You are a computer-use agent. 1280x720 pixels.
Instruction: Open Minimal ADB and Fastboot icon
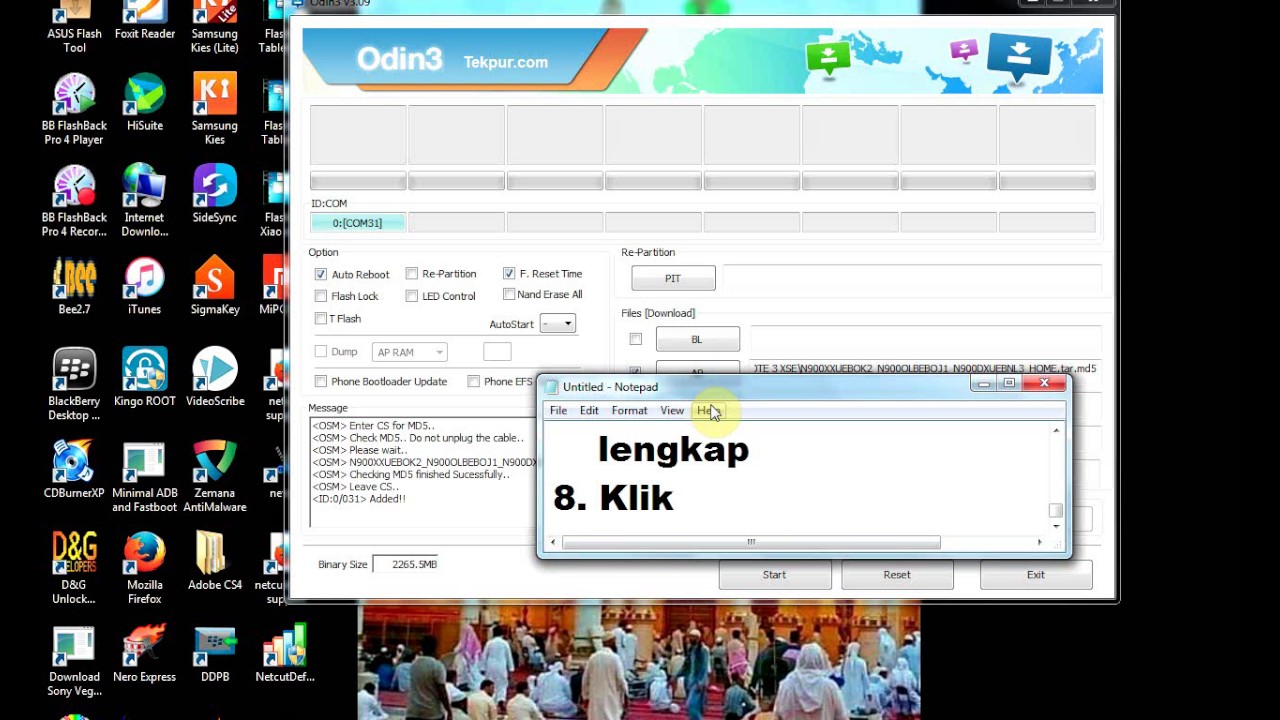click(144, 477)
